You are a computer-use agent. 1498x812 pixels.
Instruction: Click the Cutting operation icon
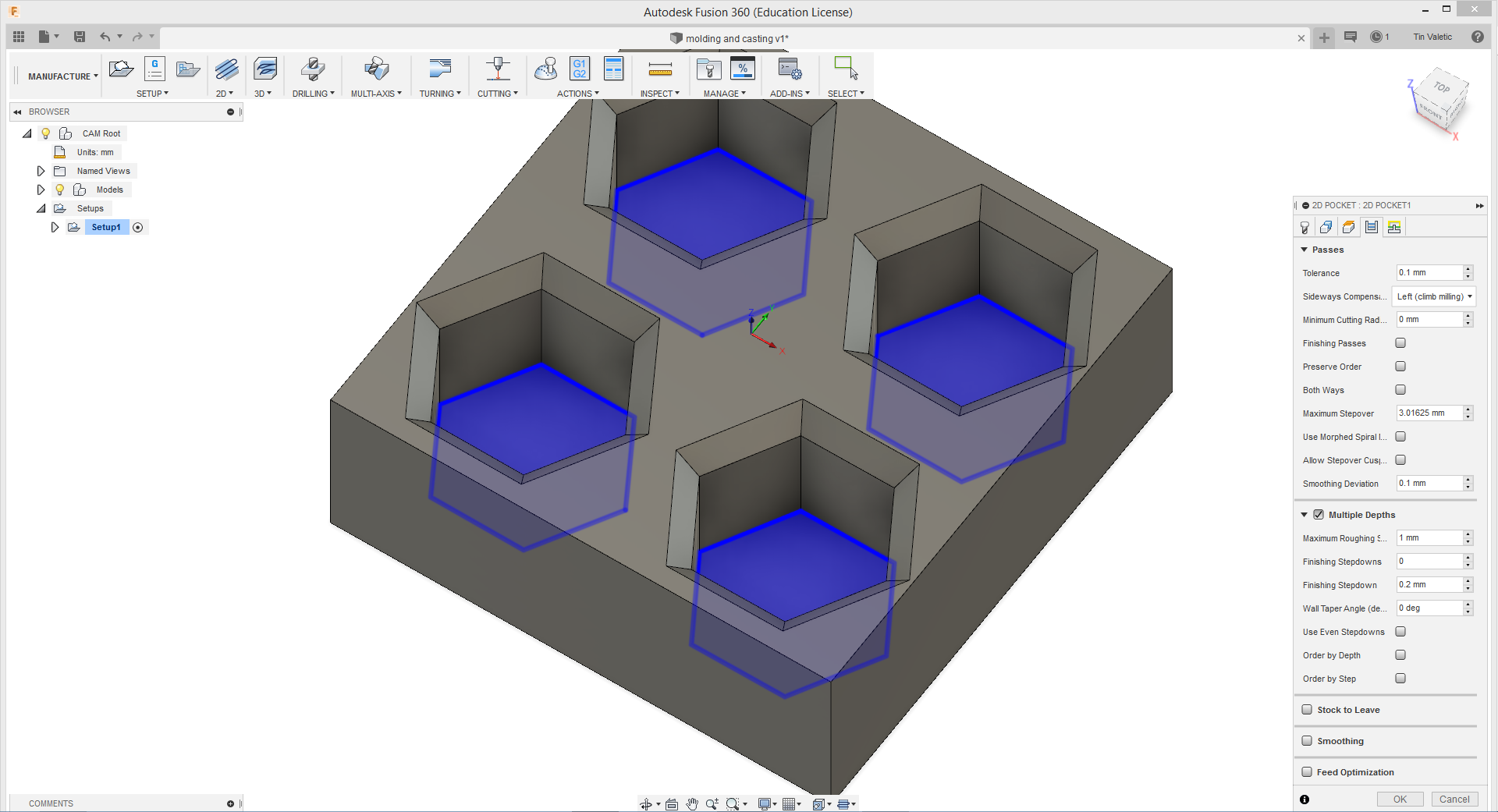click(x=498, y=69)
